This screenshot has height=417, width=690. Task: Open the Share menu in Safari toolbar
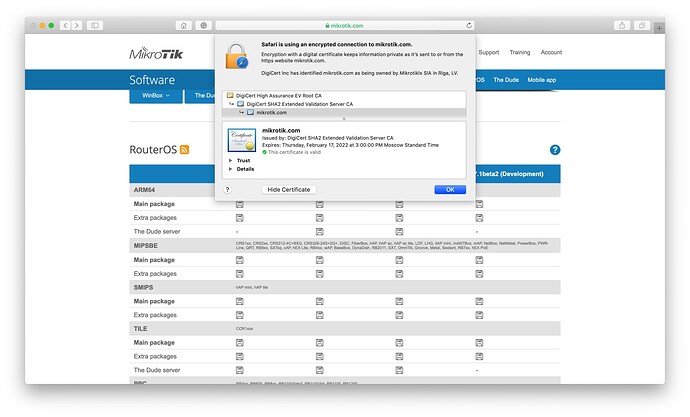click(622, 26)
